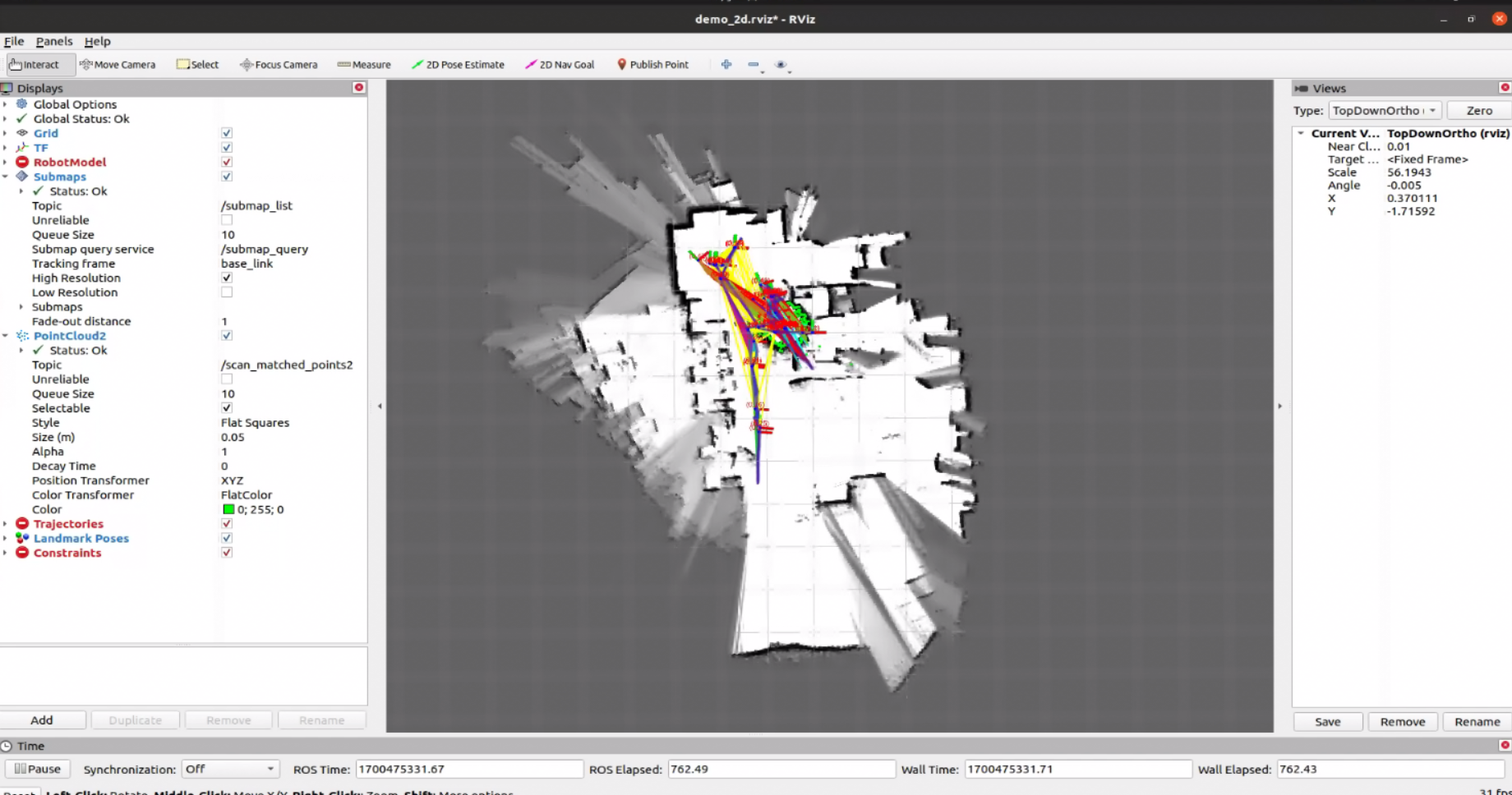Viewport: 1512px width, 795px height.
Task: Open the Panels menu
Action: 54,41
